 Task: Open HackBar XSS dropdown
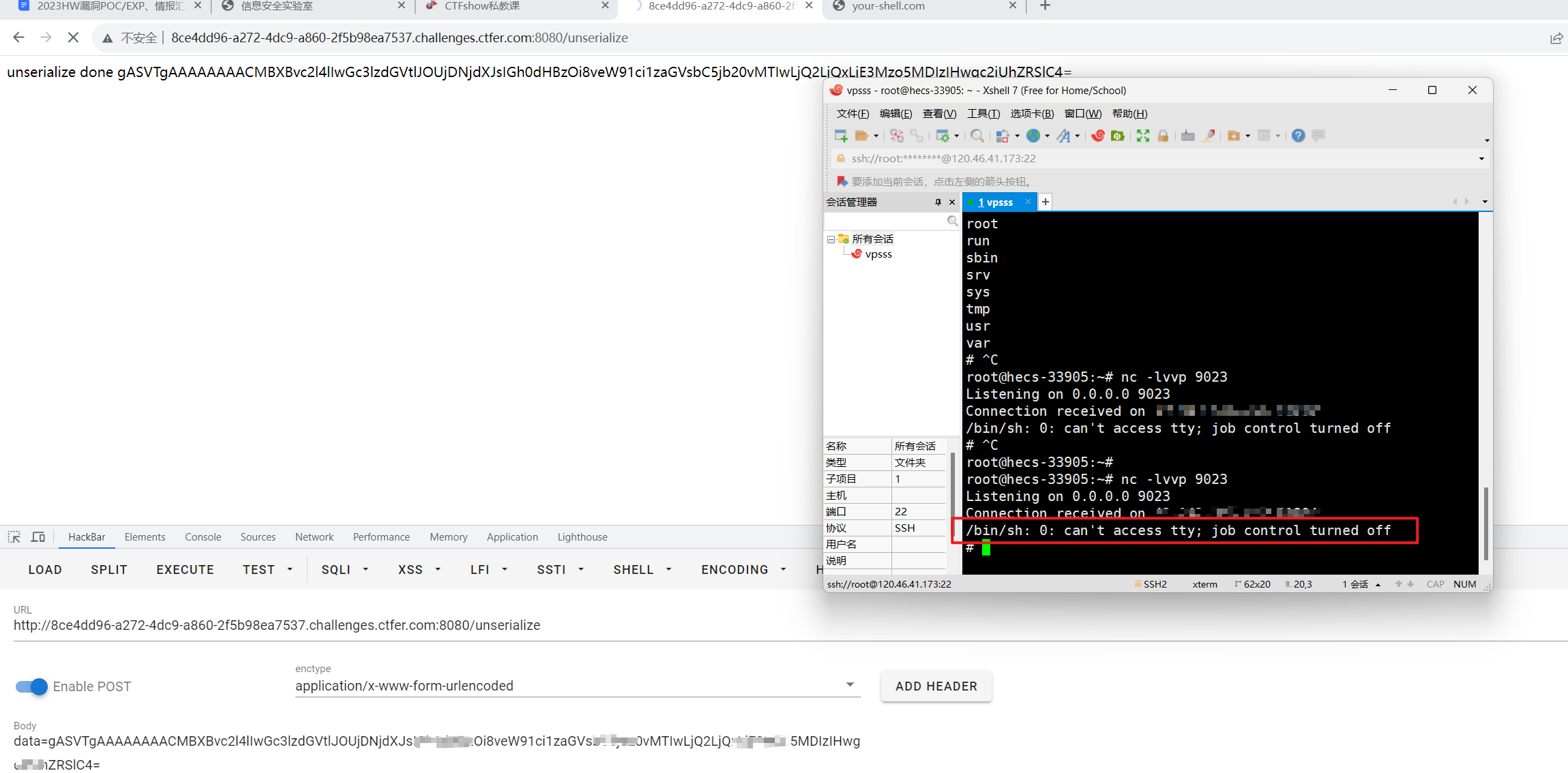[x=419, y=569]
